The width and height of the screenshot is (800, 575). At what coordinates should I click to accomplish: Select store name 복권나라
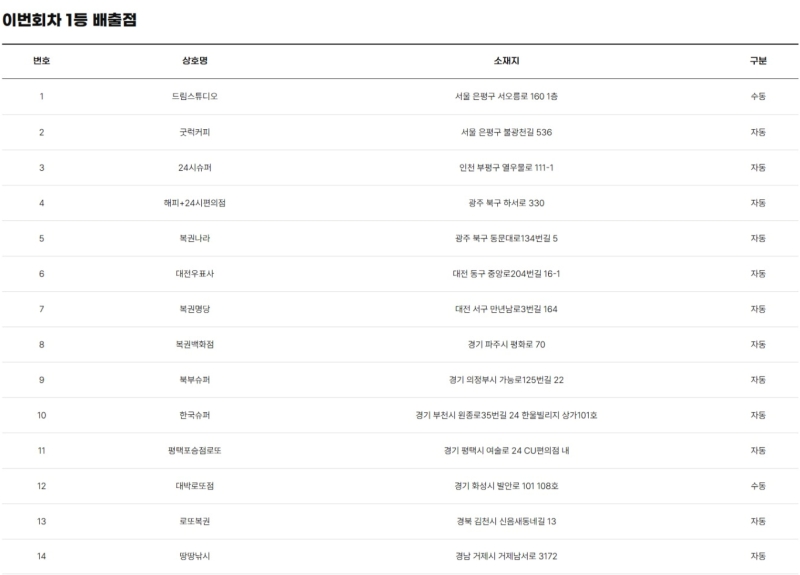click(x=195, y=238)
